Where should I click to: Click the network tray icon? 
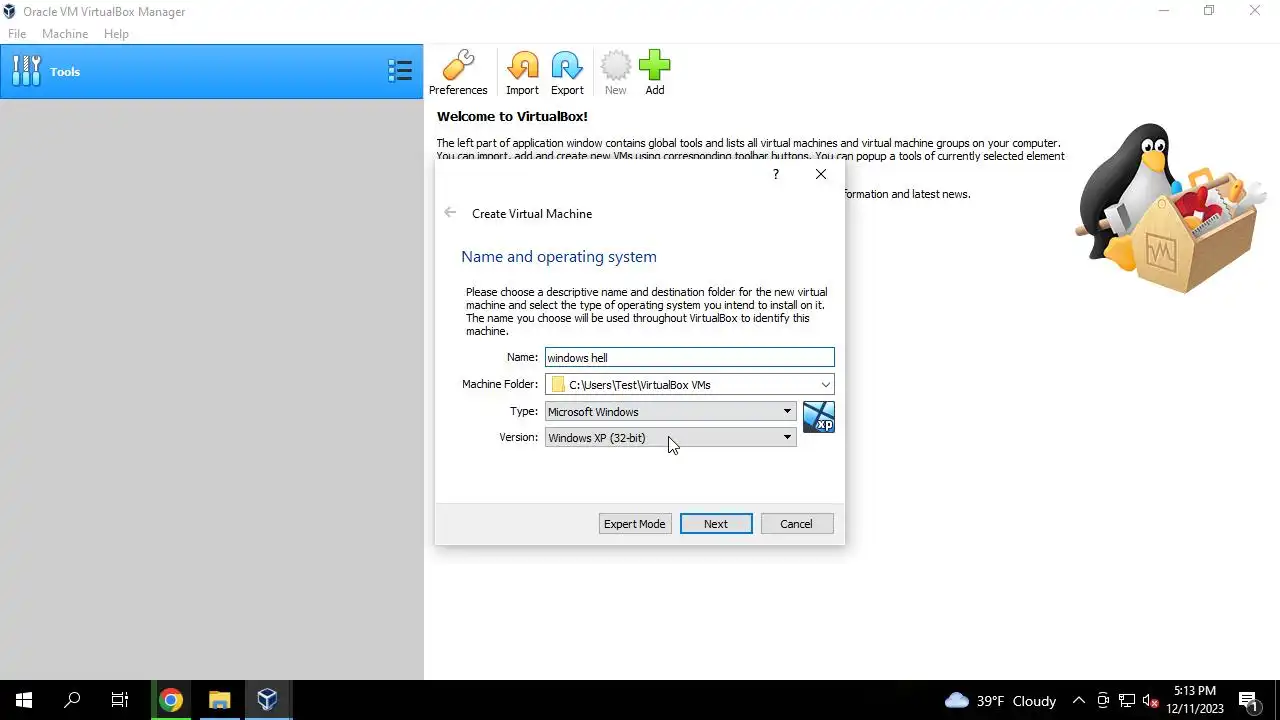coord(1127,700)
